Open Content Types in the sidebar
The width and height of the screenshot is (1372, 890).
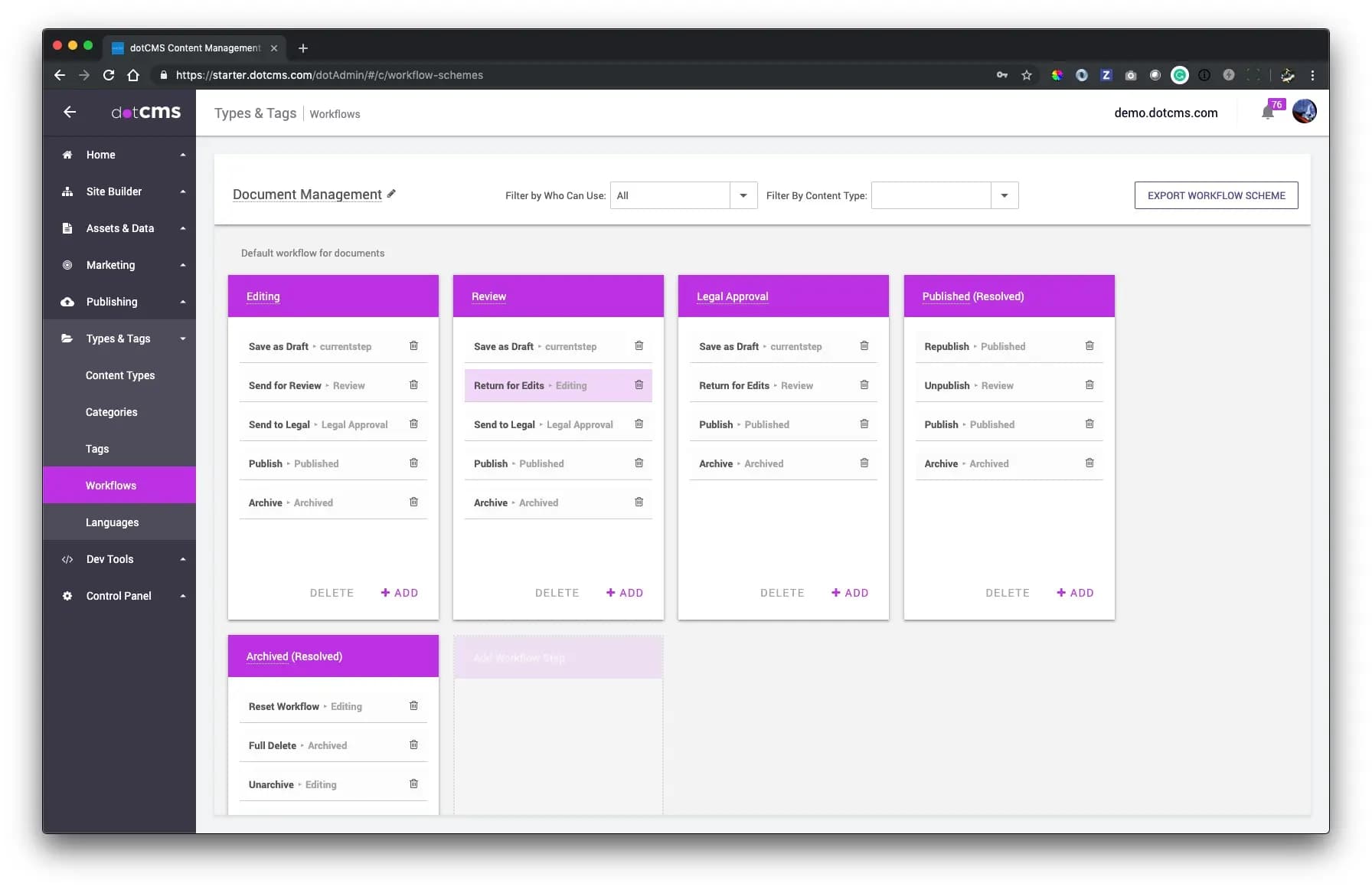(119, 375)
